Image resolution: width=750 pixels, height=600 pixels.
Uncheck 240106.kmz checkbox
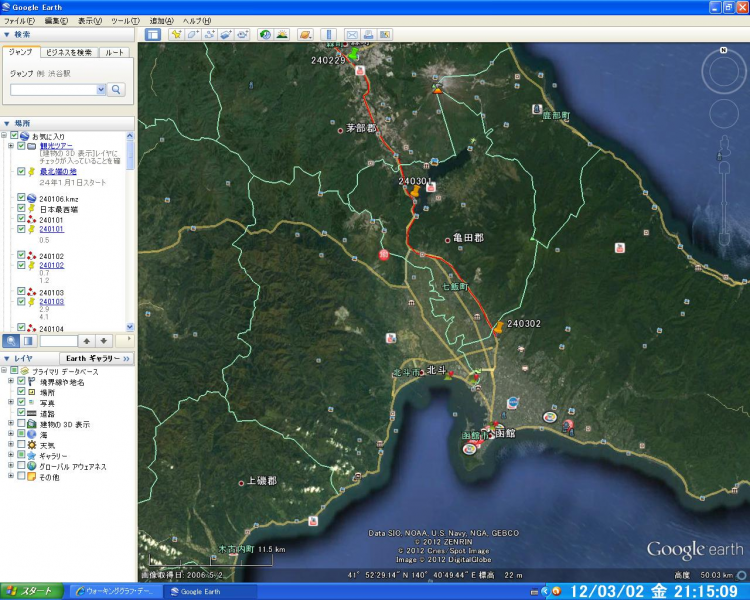coord(21,198)
